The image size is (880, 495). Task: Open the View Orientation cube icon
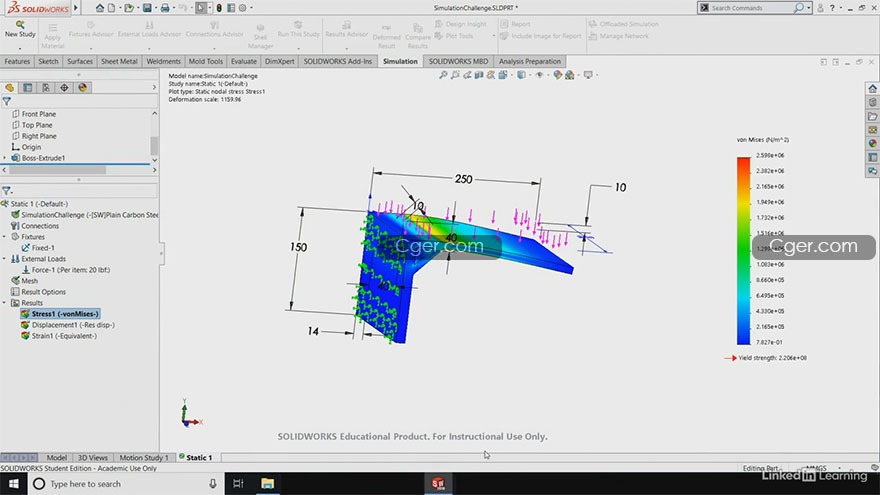coord(503,75)
